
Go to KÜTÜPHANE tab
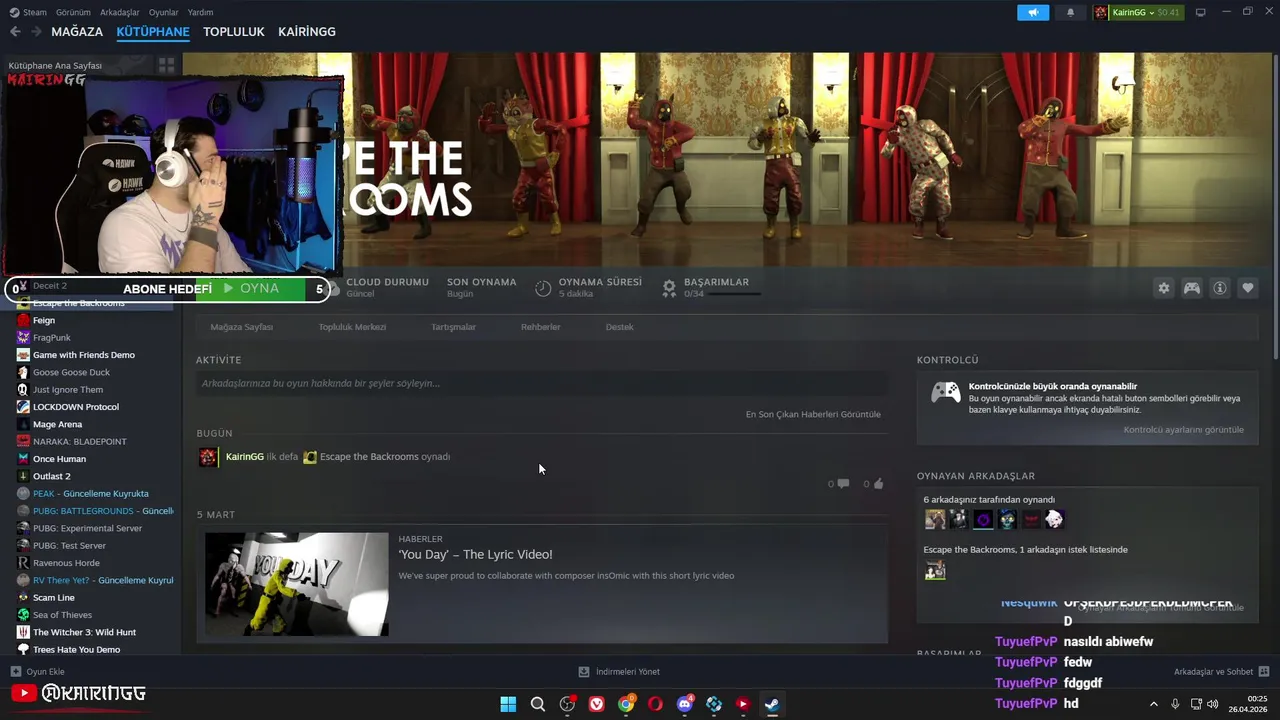pyautogui.click(x=153, y=32)
